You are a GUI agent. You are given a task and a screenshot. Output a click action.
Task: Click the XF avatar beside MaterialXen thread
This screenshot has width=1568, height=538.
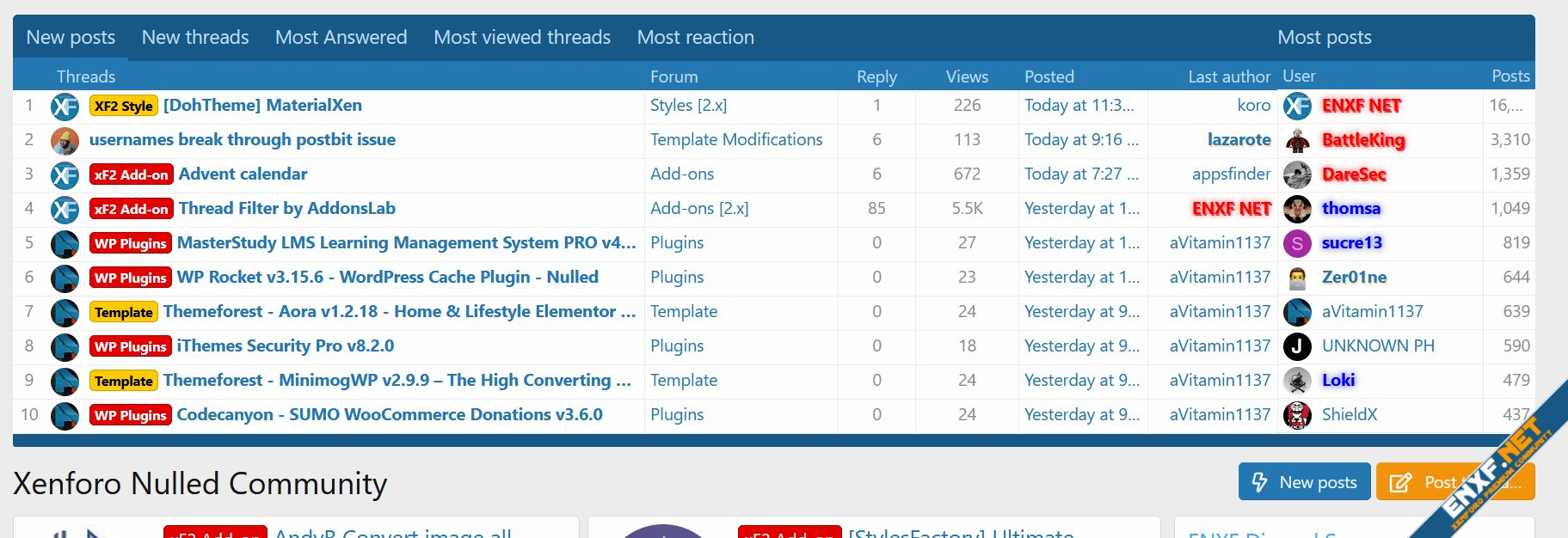pos(65,107)
